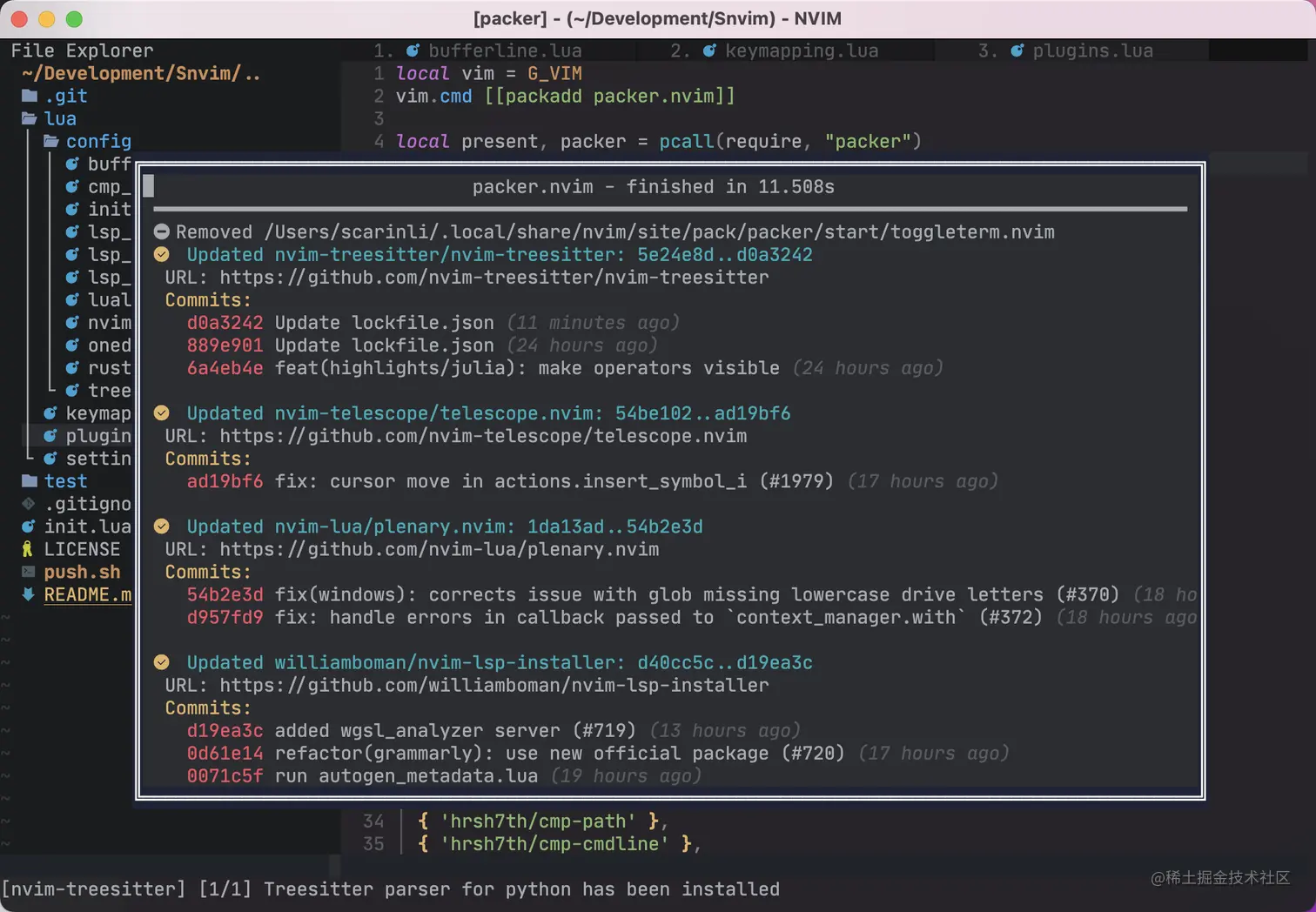1316x912 pixels.
Task: Open the nvim-treesitter GitHub URL
Action: 494,277
